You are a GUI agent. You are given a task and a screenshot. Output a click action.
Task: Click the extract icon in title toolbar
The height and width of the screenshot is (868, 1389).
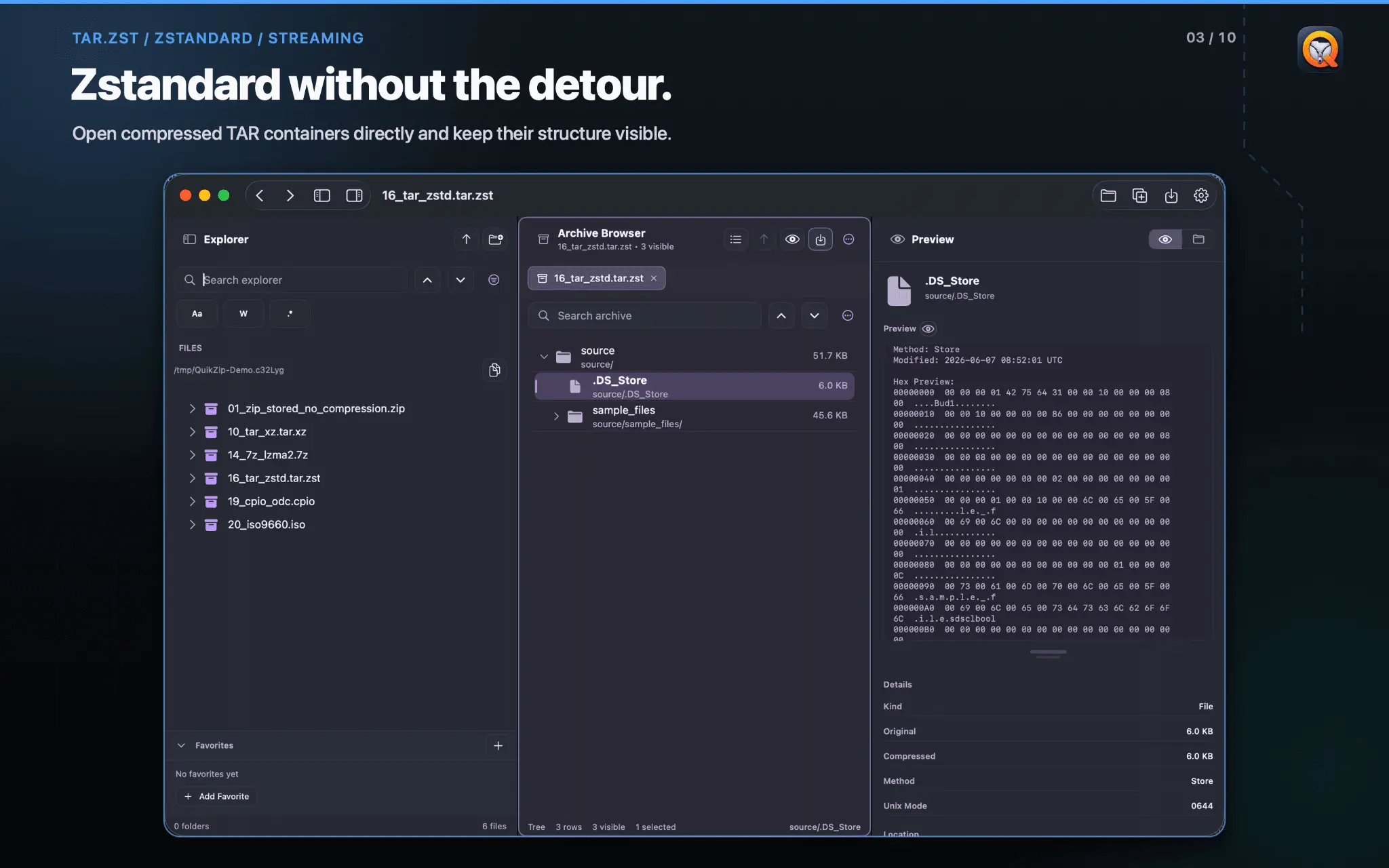[1171, 195]
